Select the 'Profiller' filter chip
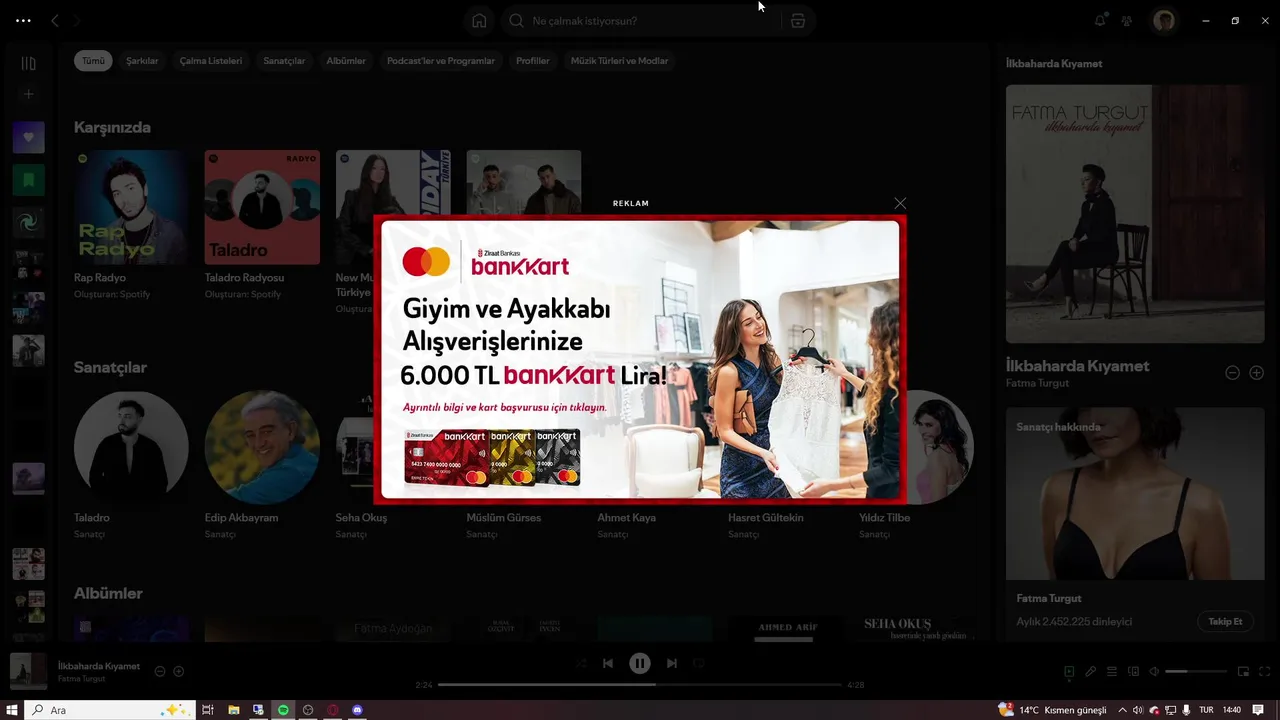Viewport: 1280px width, 720px height. 533,61
